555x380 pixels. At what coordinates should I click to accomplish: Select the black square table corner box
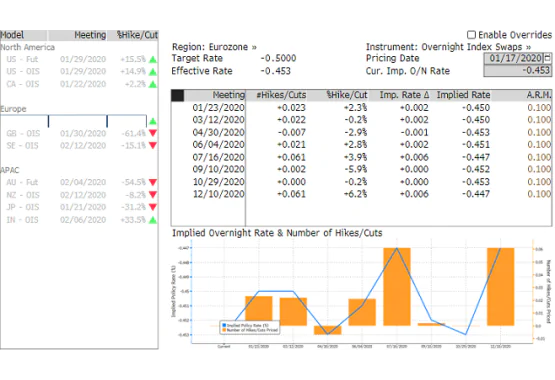coord(177,96)
